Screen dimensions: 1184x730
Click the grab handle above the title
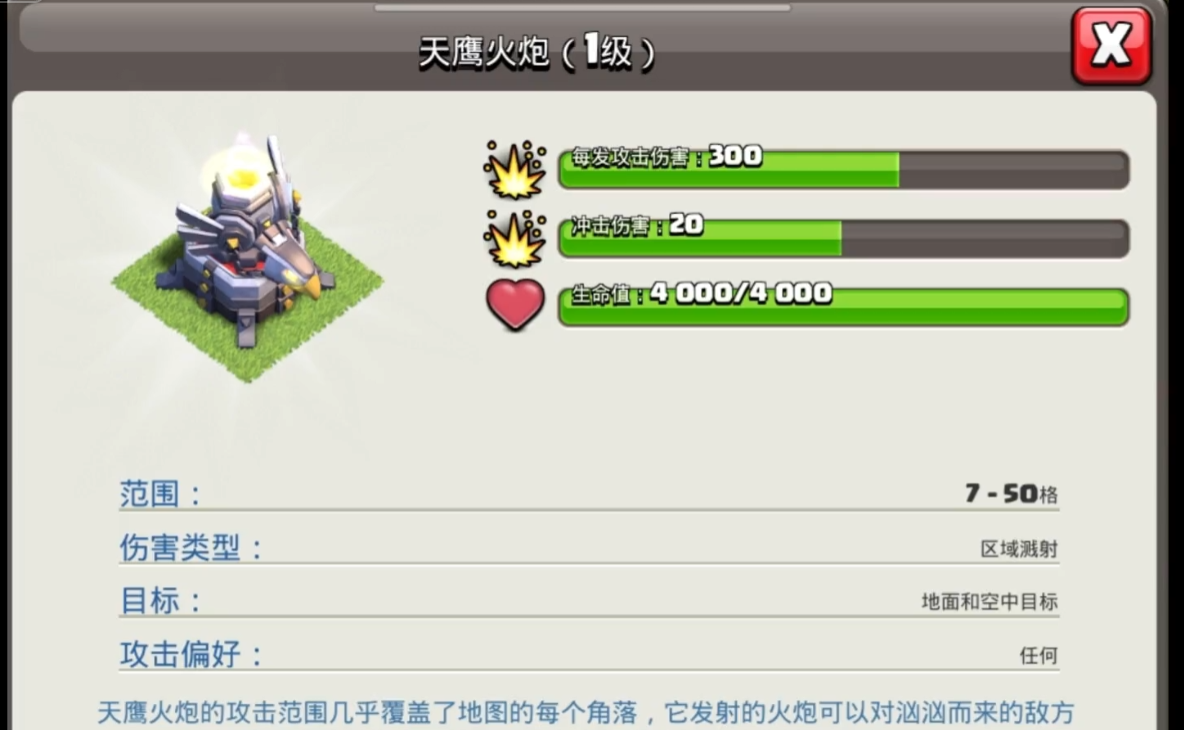582,8
